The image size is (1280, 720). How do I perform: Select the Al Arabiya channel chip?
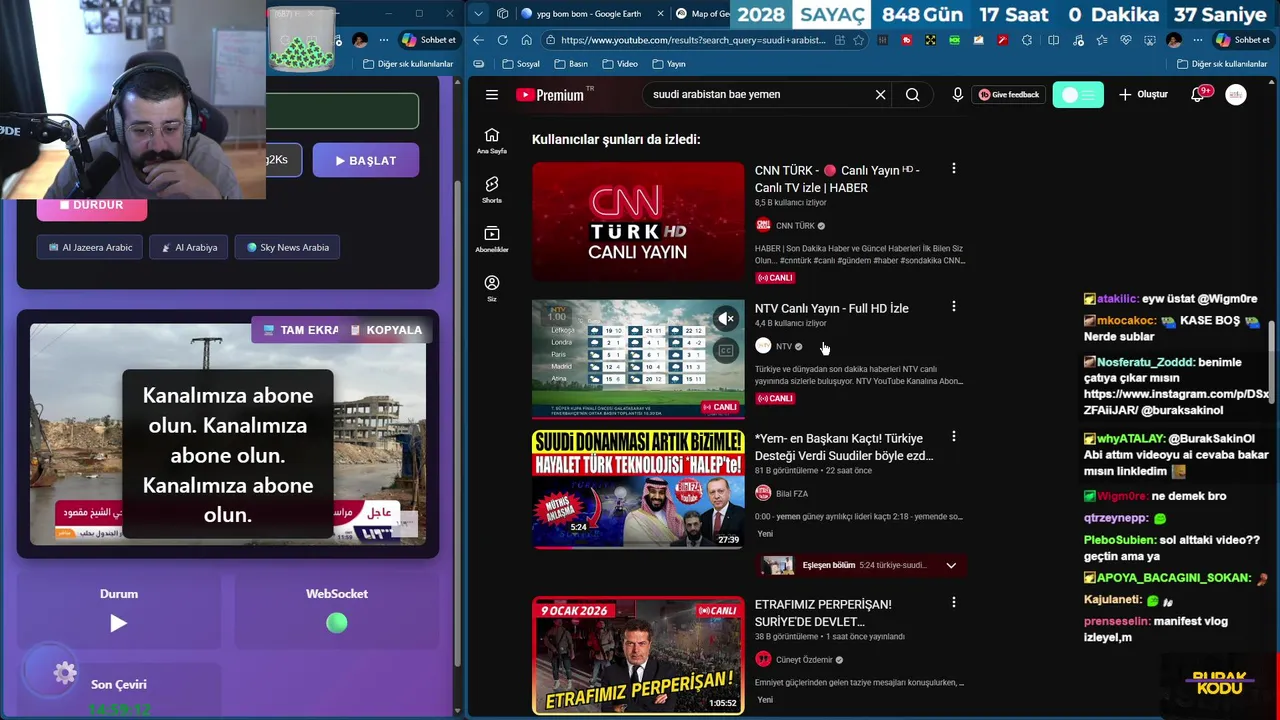tap(189, 247)
